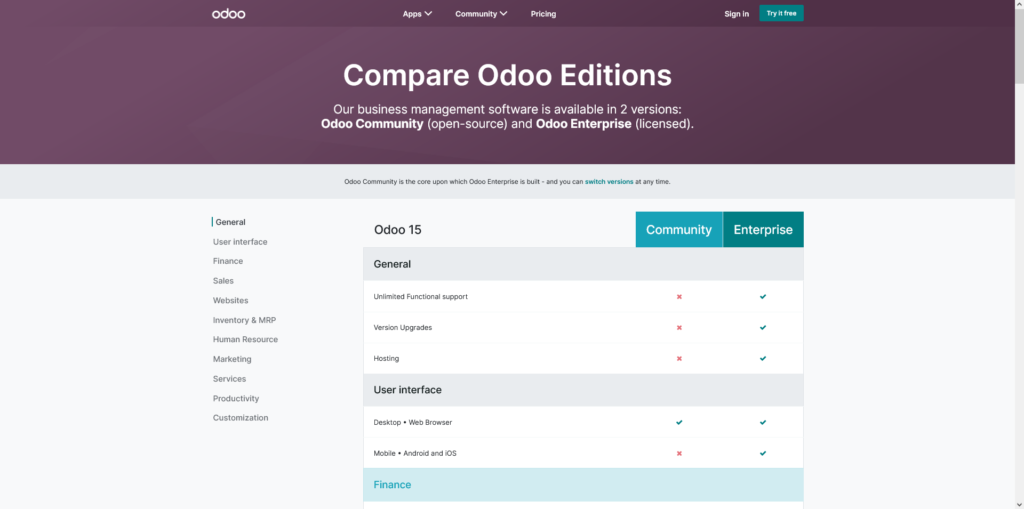
Task: Click Enterprise checkmark for Version Upgrades
Action: 763,327
